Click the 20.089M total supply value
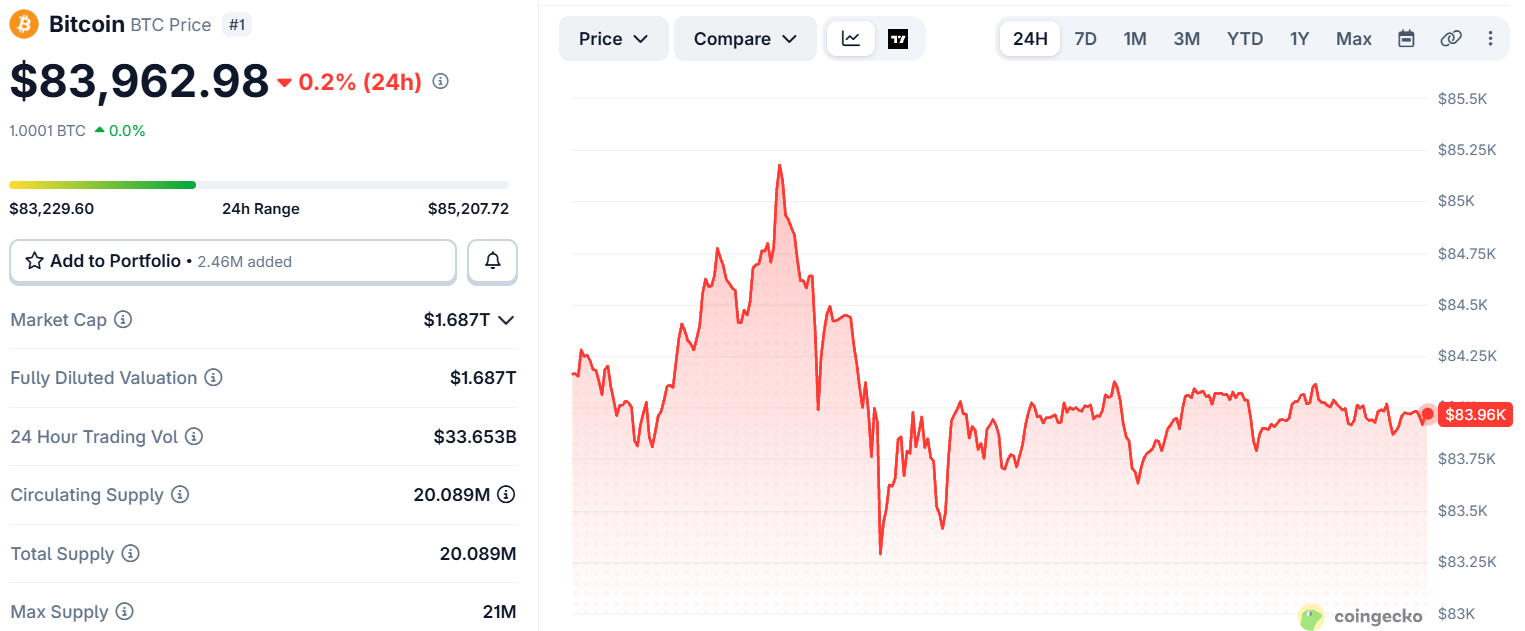Screen dimensions: 1525x631 coord(478,554)
